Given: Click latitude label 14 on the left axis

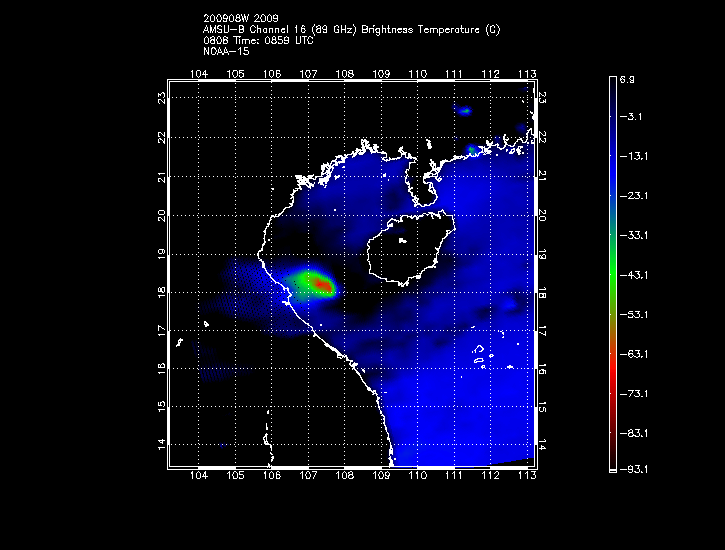Looking at the screenshot, I should point(160,443).
